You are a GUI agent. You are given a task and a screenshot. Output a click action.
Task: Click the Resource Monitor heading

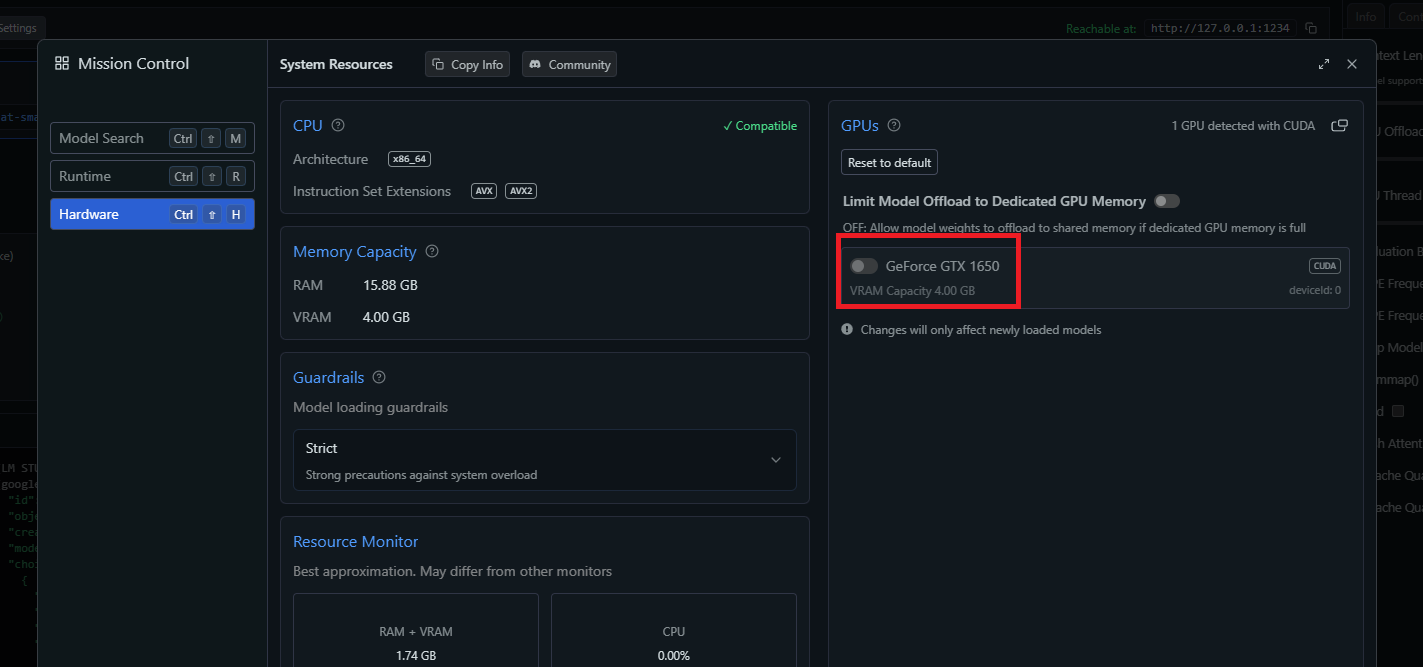[x=356, y=541]
